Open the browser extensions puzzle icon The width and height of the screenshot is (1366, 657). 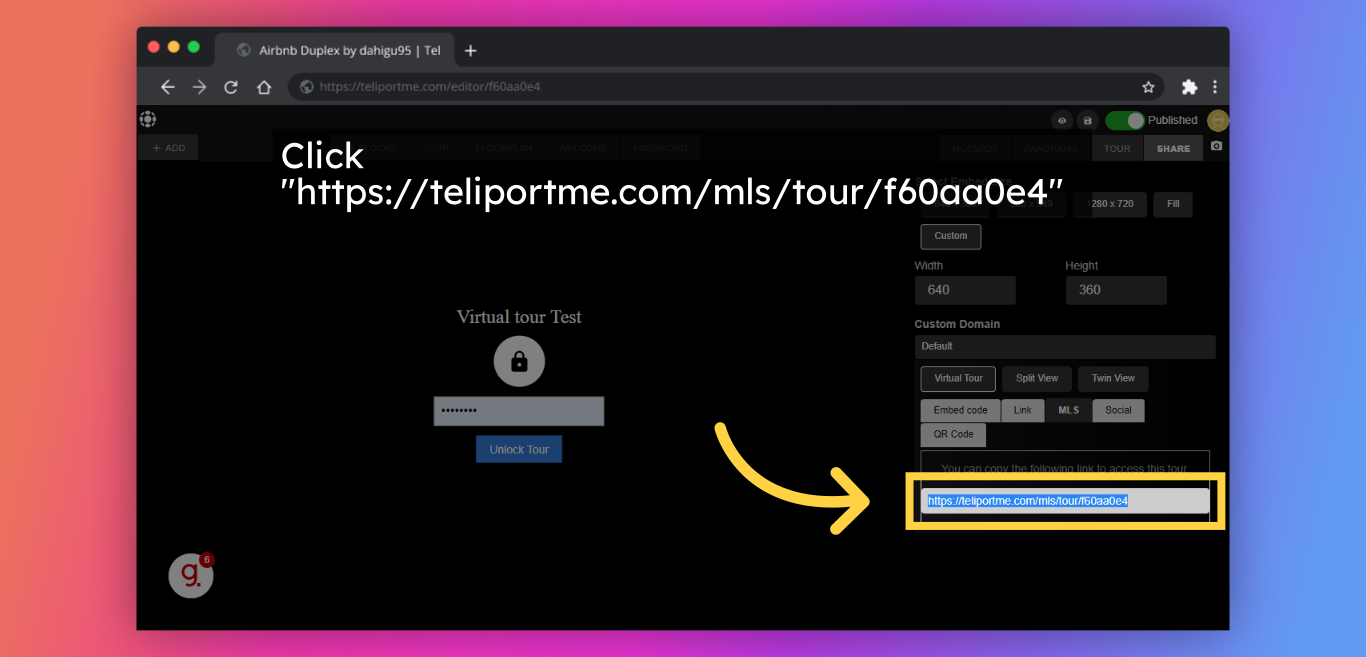[x=1189, y=87]
